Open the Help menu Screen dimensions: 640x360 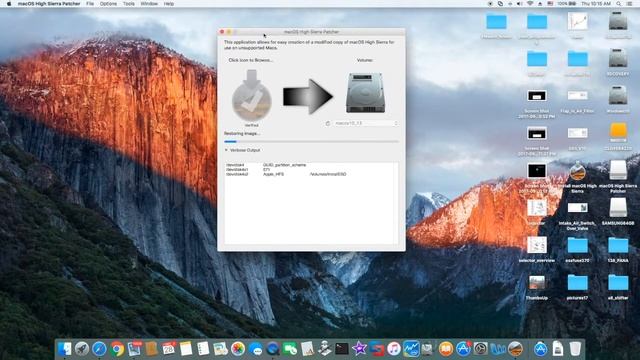pyautogui.click(x=169, y=4)
